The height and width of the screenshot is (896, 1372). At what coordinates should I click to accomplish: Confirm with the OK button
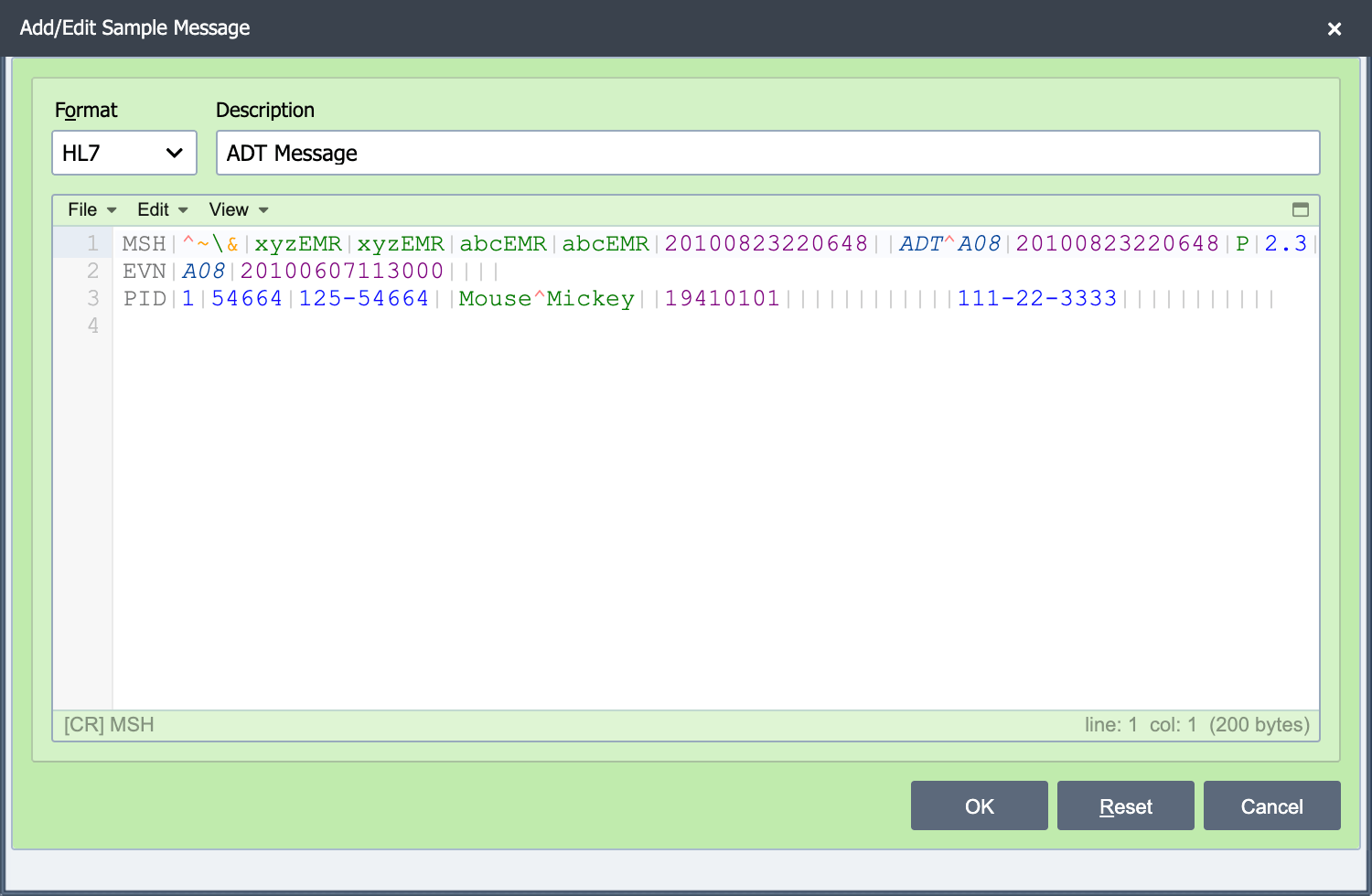click(980, 805)
